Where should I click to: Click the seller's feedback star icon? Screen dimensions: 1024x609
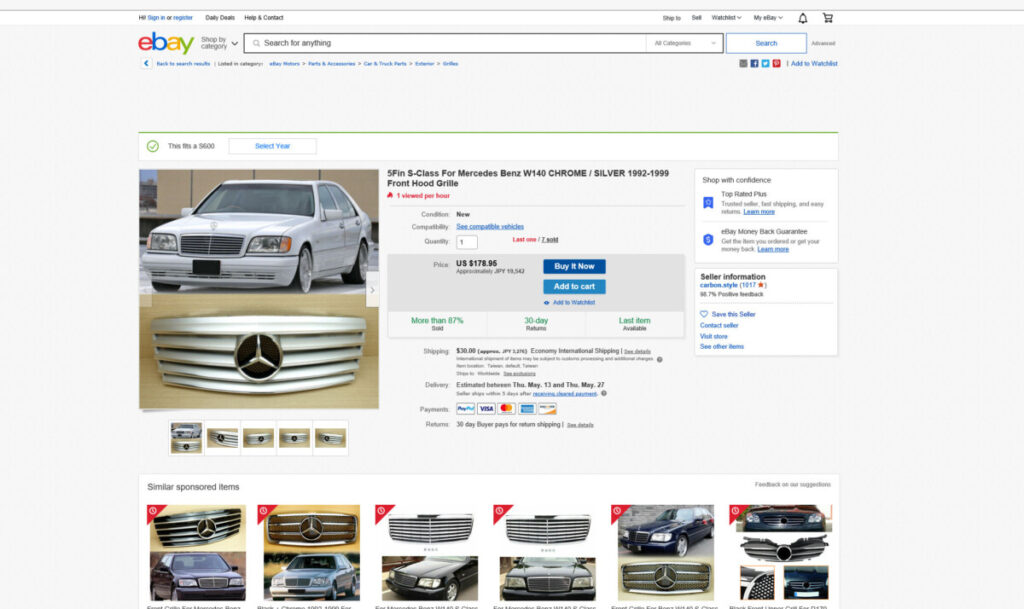pos(761,285)
